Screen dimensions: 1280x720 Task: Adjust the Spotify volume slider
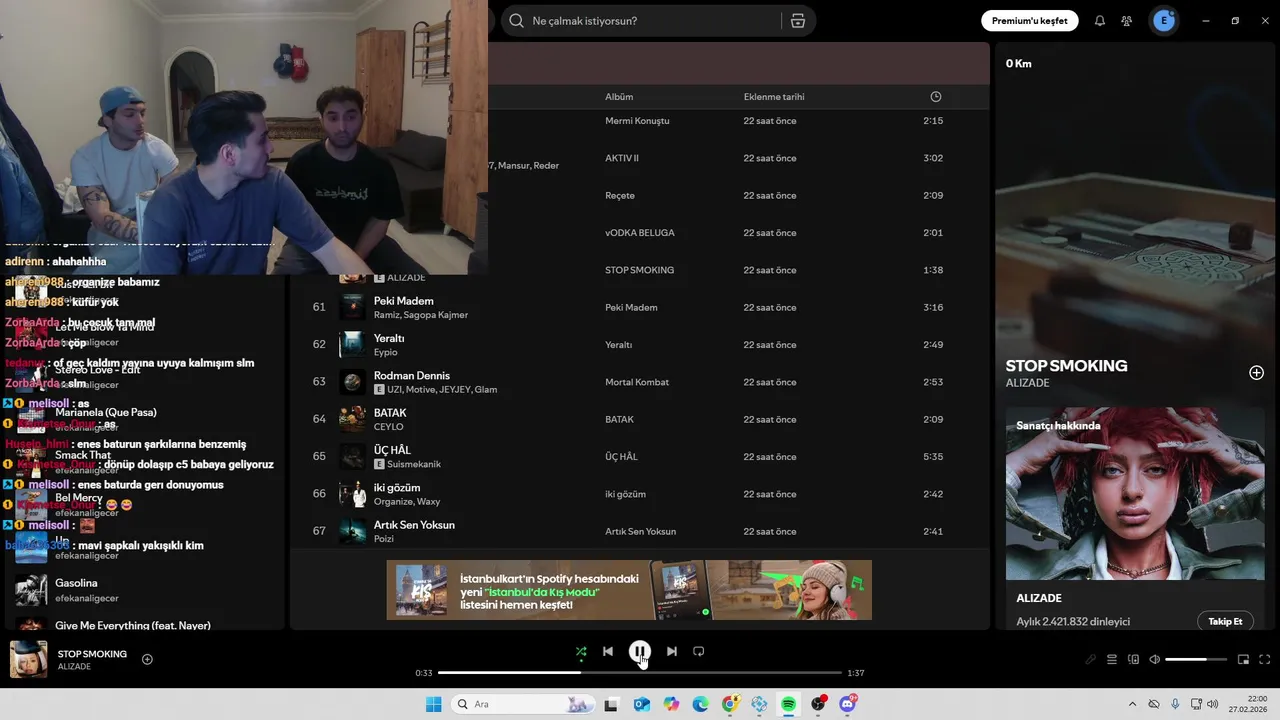1196,659
